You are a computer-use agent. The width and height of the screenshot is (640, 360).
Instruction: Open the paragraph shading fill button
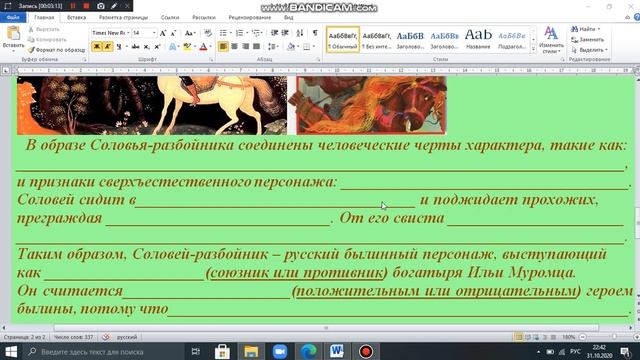point(291,47)
